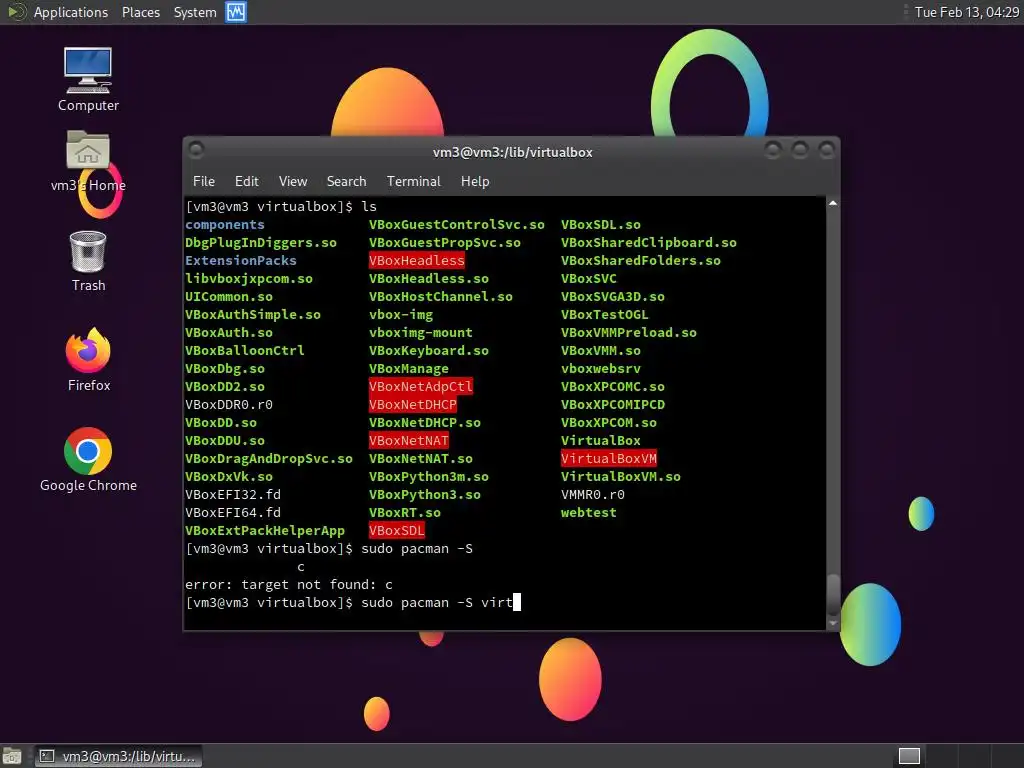Click the 'DbgPlugInDiggers.so' file name

point(261,242)
